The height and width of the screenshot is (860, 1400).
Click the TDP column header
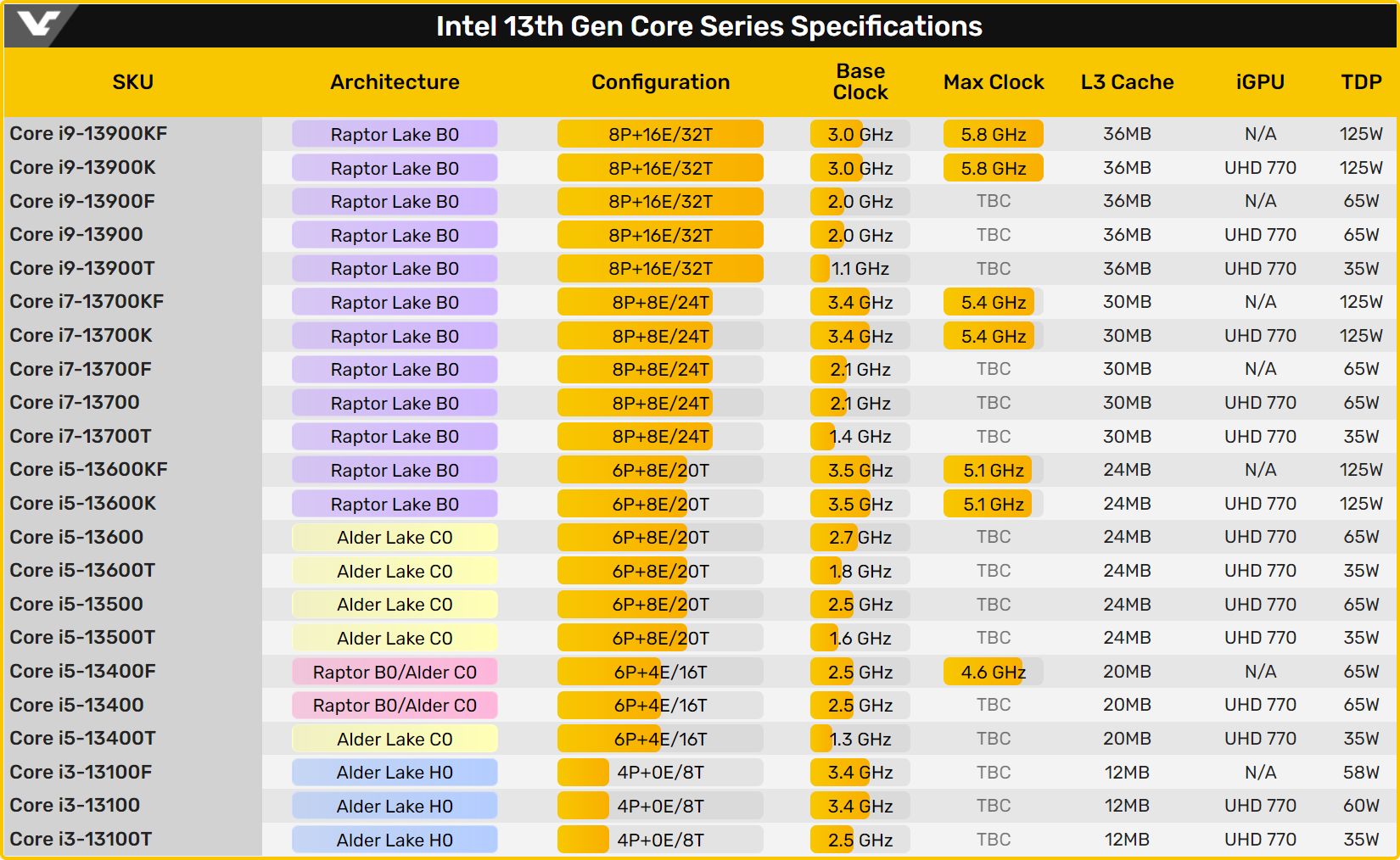[1361, 82]
